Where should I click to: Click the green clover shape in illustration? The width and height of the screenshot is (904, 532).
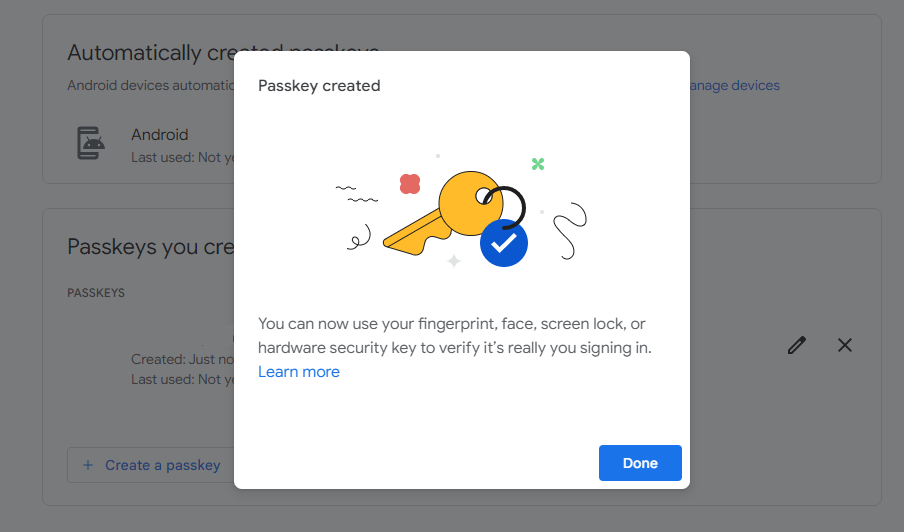pyautogui.click(x=538, y=164)
